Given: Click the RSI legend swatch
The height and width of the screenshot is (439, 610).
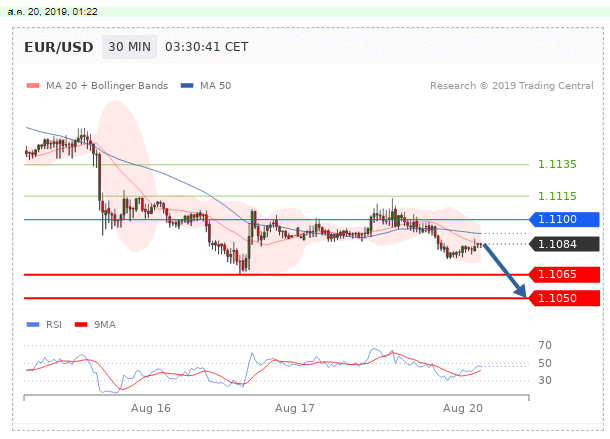Looking at the screenshot, I should point(33,325).
